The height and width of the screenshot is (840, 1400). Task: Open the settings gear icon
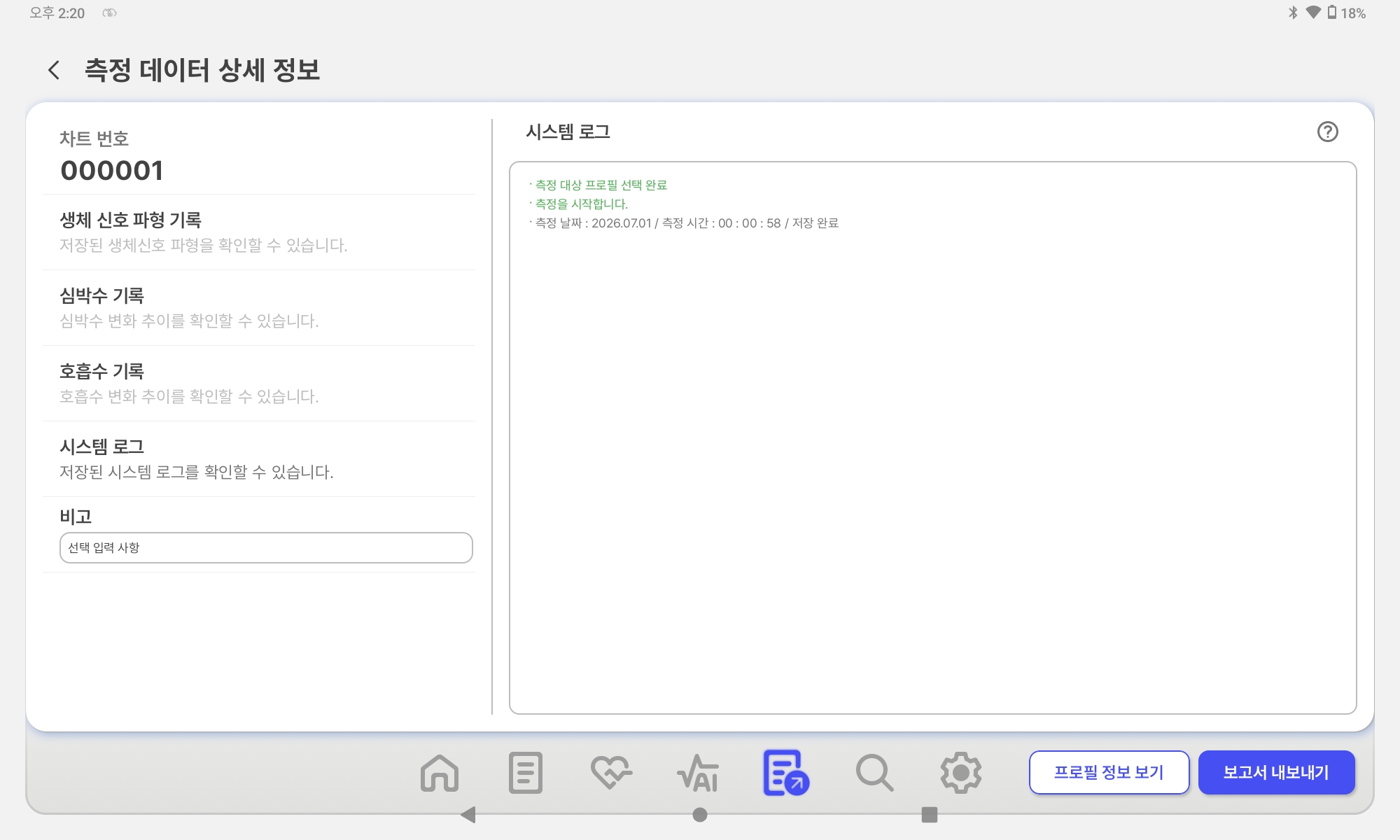960,773
